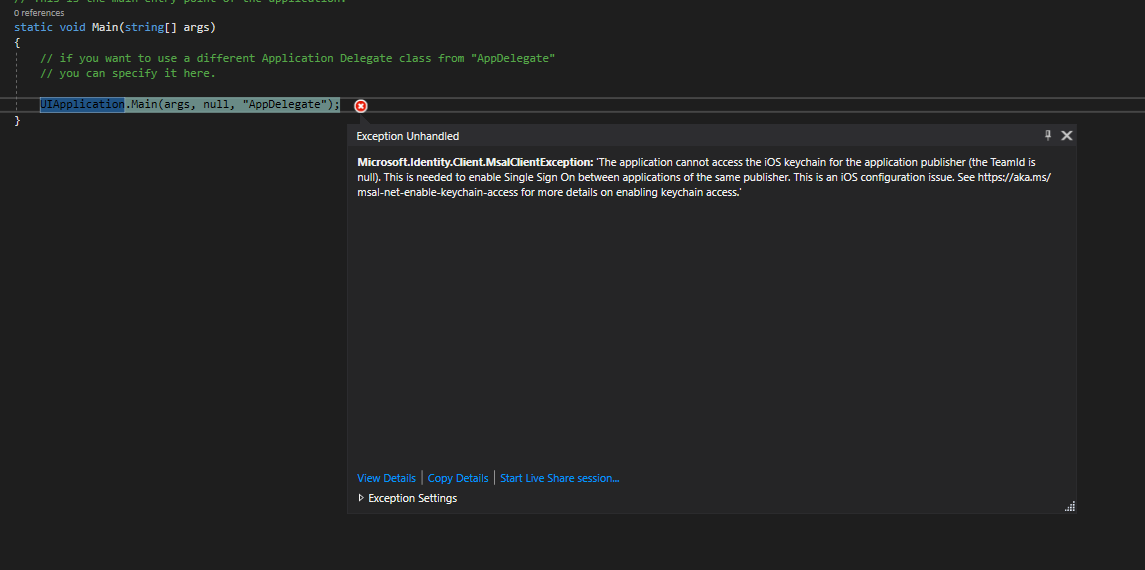This screenshot has width=1145, height=570.
Task: Click Copy Details link
Action: [x=458, y=478]
